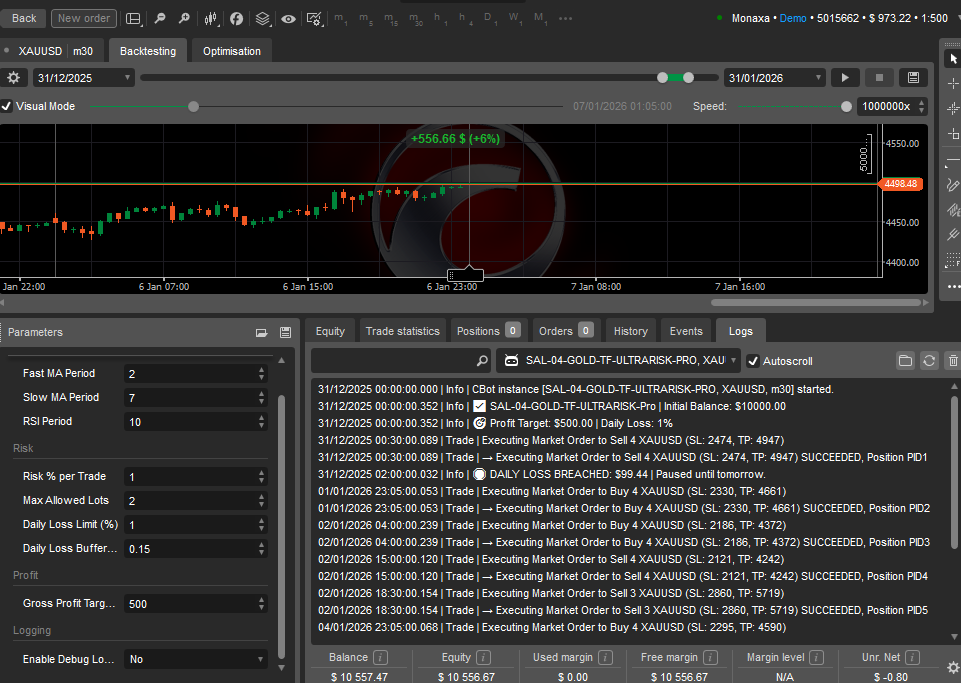Open the chart type candlestick icon
The width and height of the screenshot is (961, 683).
point(211,18)
